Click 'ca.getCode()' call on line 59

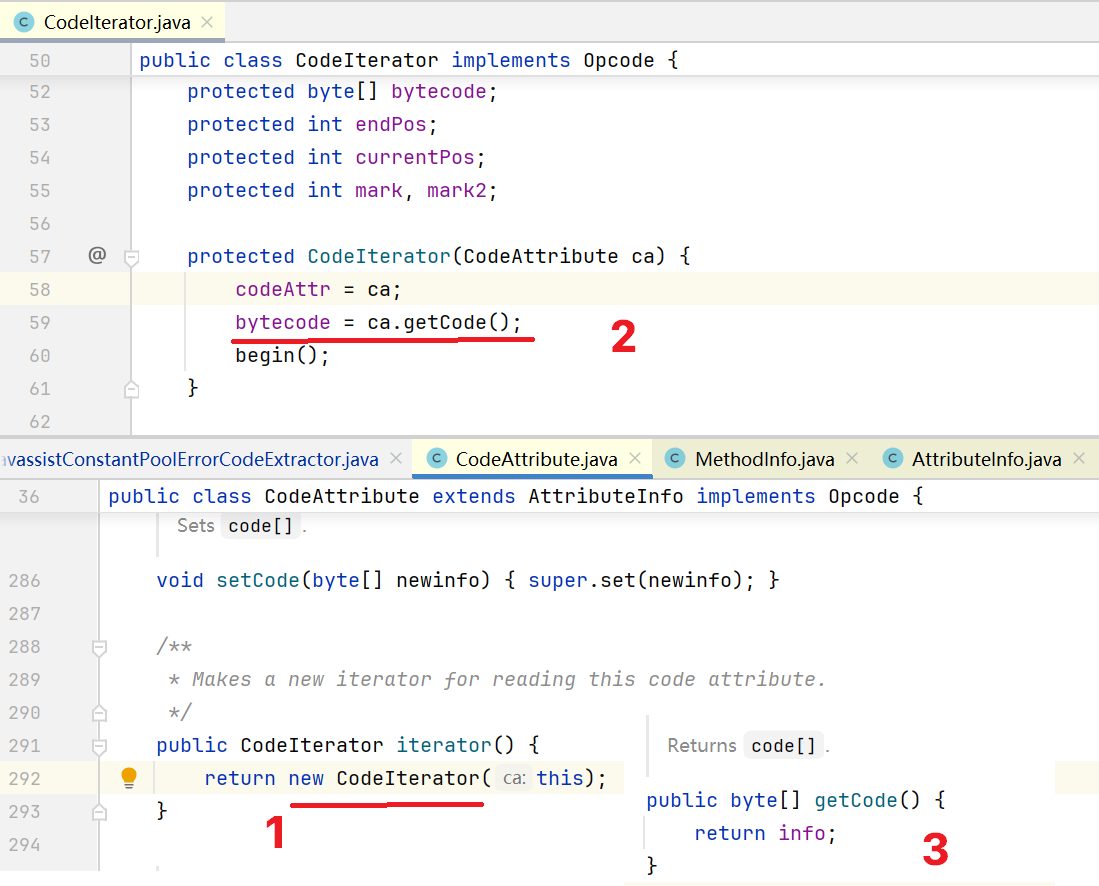pos(437,322)
